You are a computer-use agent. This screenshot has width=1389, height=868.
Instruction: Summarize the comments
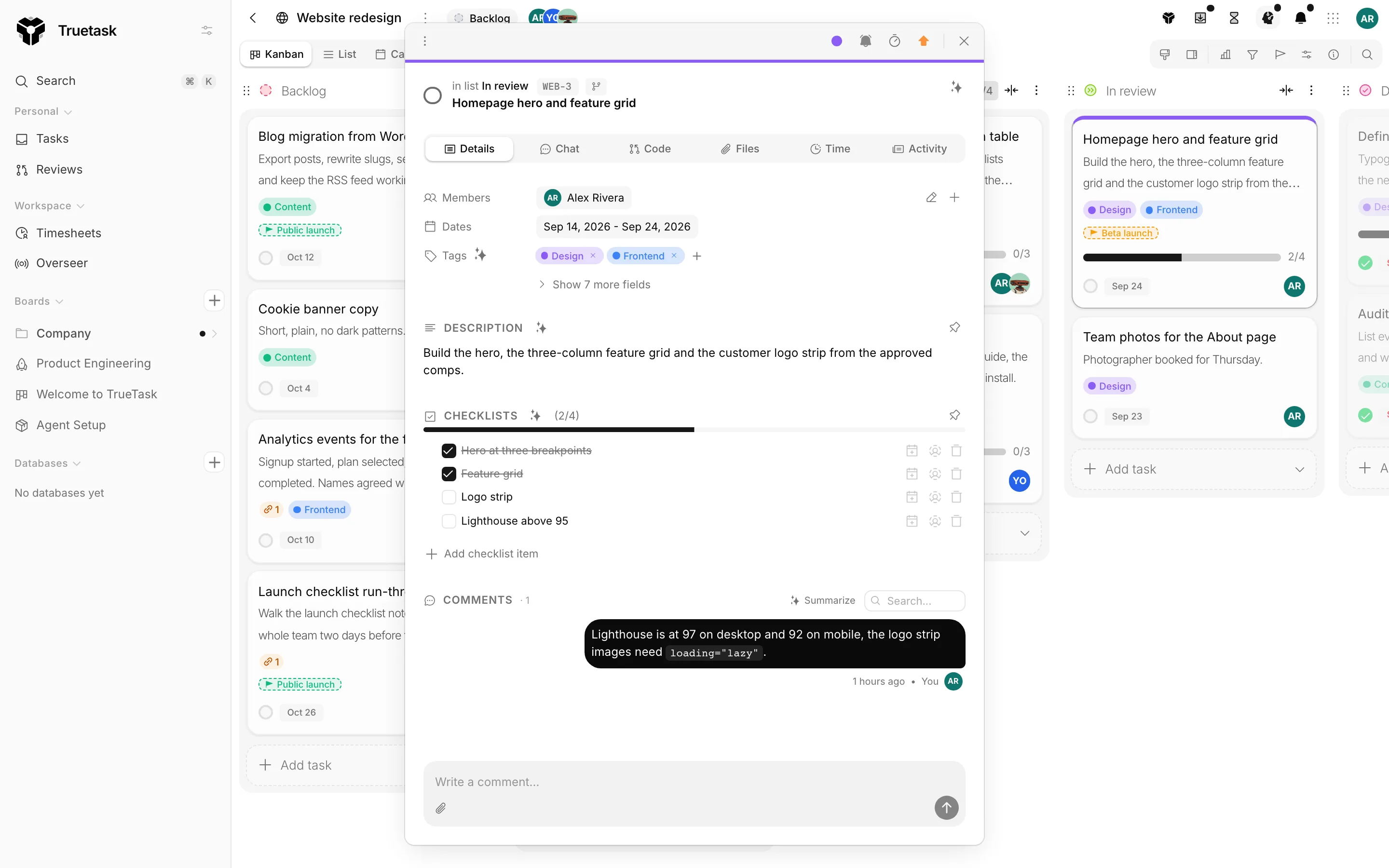(x=822, y=600)
